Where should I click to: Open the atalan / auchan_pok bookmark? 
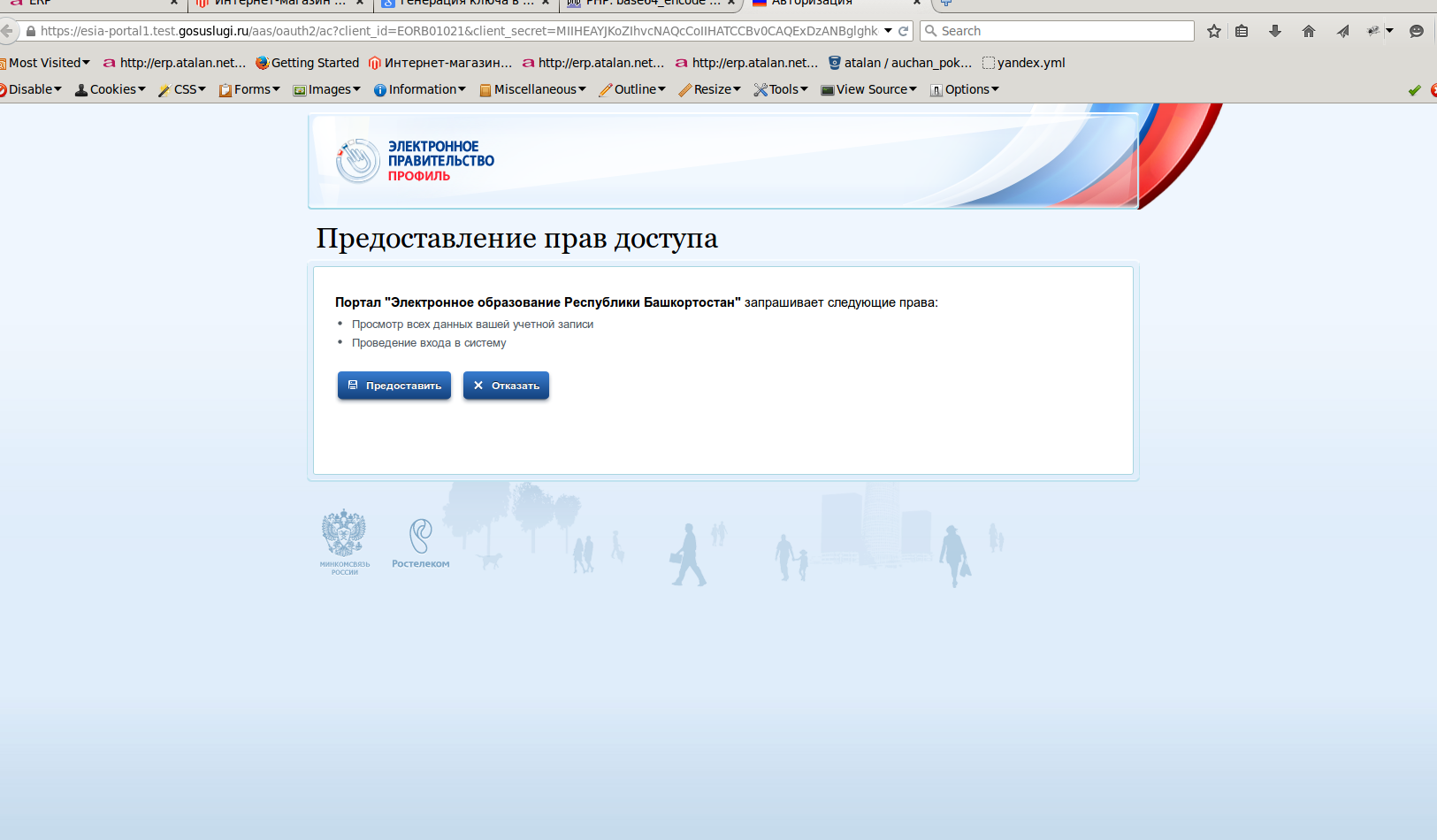click(900, 63)
